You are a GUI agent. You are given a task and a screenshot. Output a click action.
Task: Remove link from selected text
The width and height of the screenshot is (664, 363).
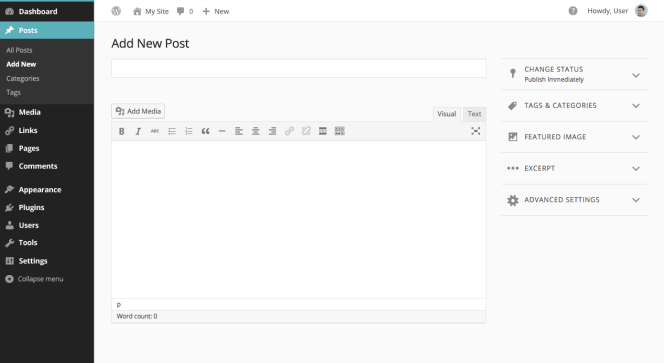pyautogui.click(x=306, y=131)
